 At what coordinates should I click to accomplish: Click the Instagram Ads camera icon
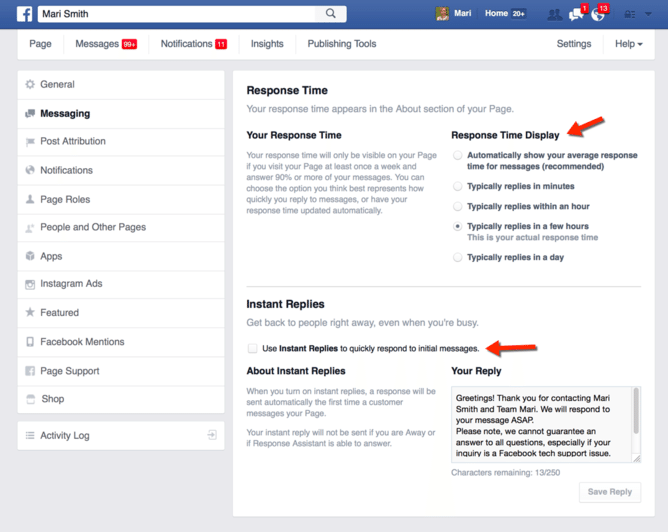point(30,284)
